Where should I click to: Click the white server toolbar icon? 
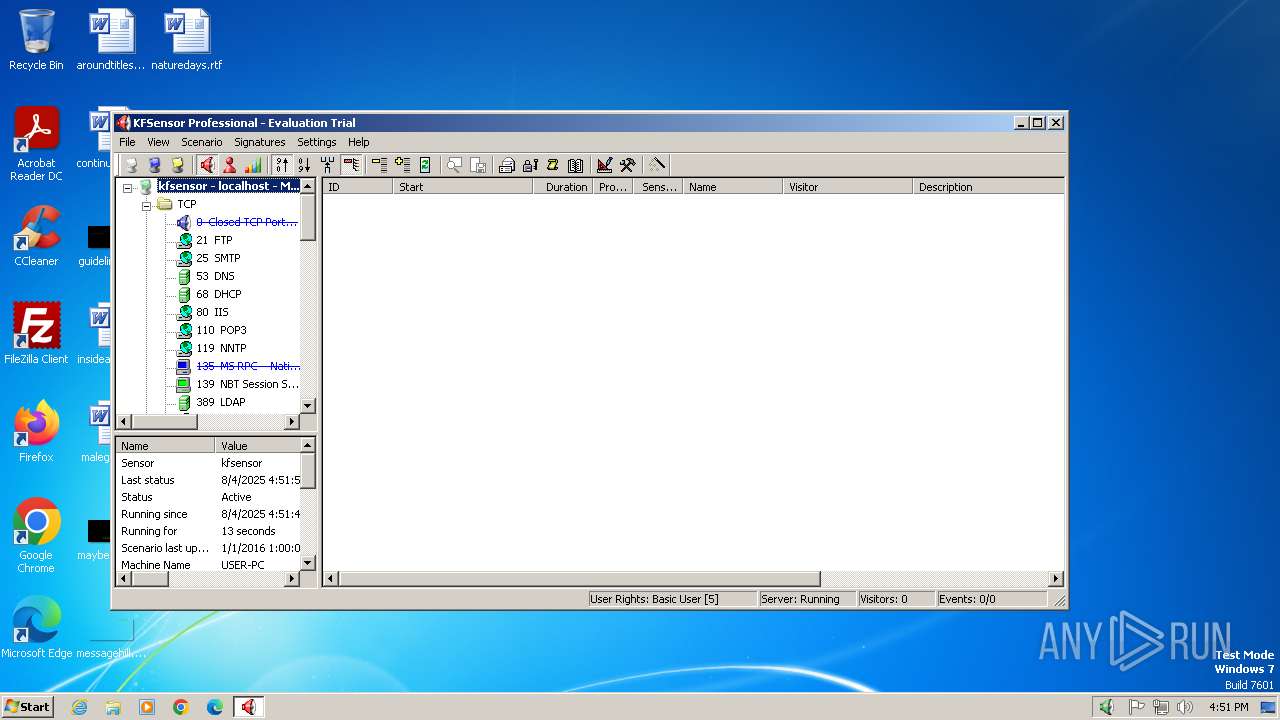pyautogui.click(x=131, y=165)
